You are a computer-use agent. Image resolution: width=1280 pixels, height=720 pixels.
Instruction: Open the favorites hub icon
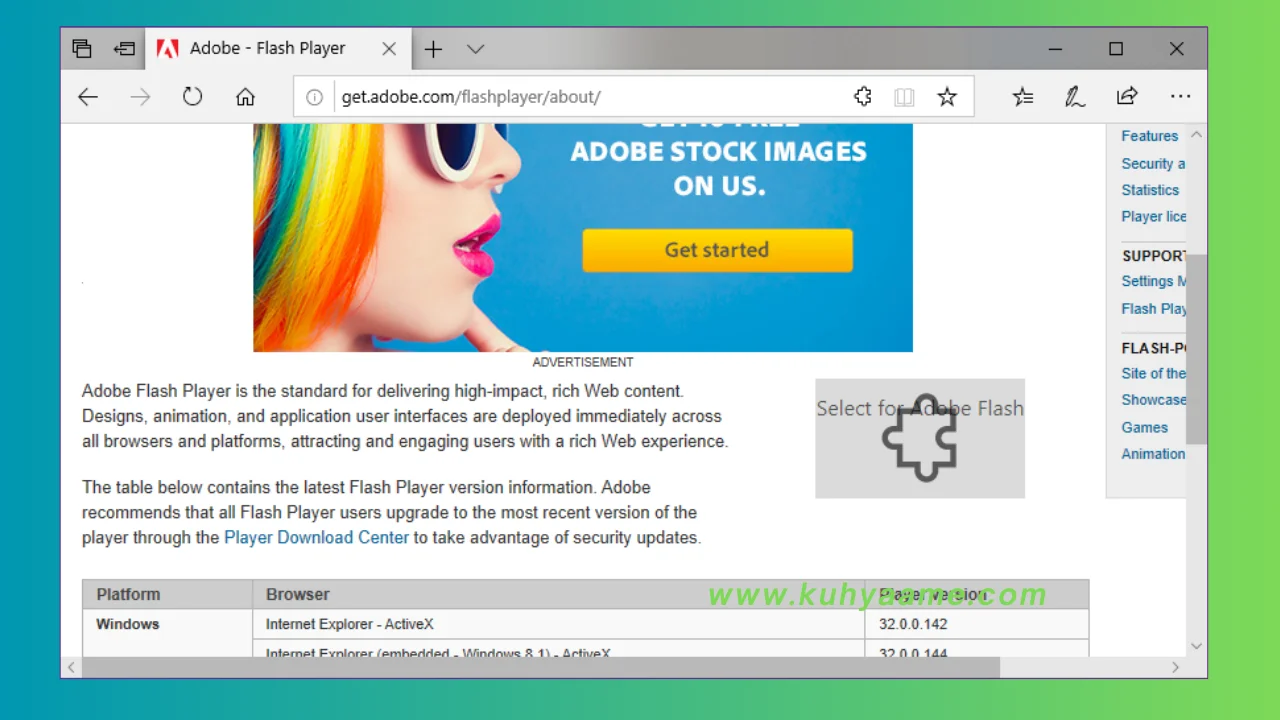point(1023,97)
